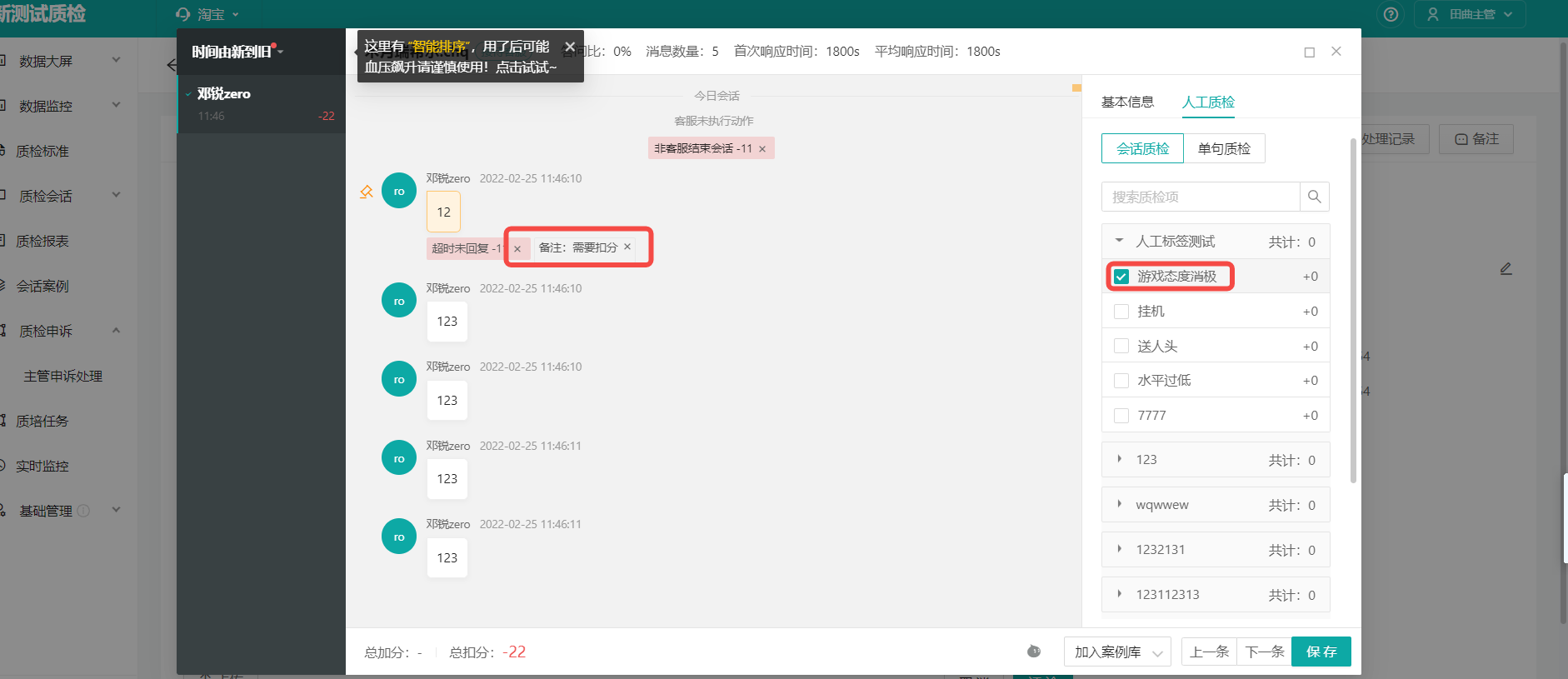Uncheck the 游戏态度消极 checkbox
This screenshot has height=679, width=1568.
coord(1121,277)
